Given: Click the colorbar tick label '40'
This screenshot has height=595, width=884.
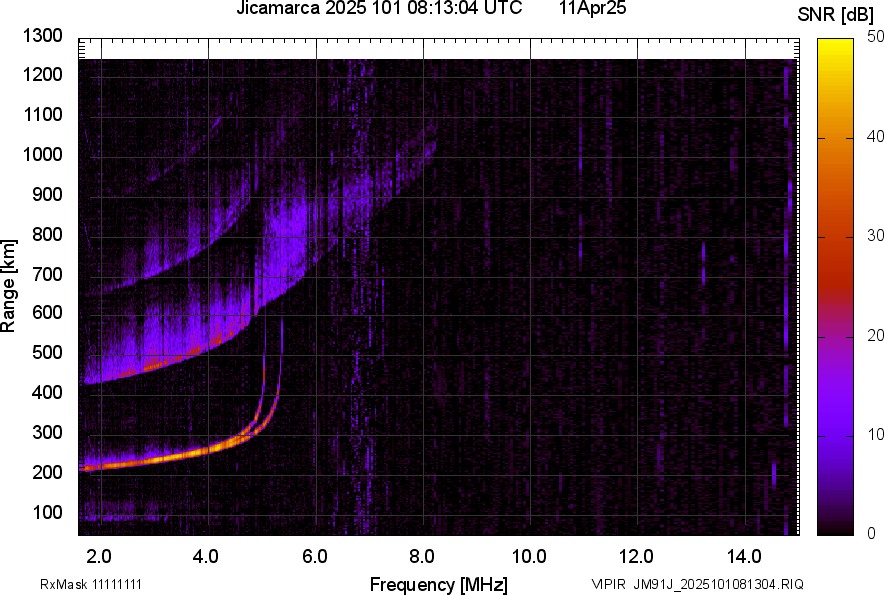Looking at the screenshot, I should point(875,136).
